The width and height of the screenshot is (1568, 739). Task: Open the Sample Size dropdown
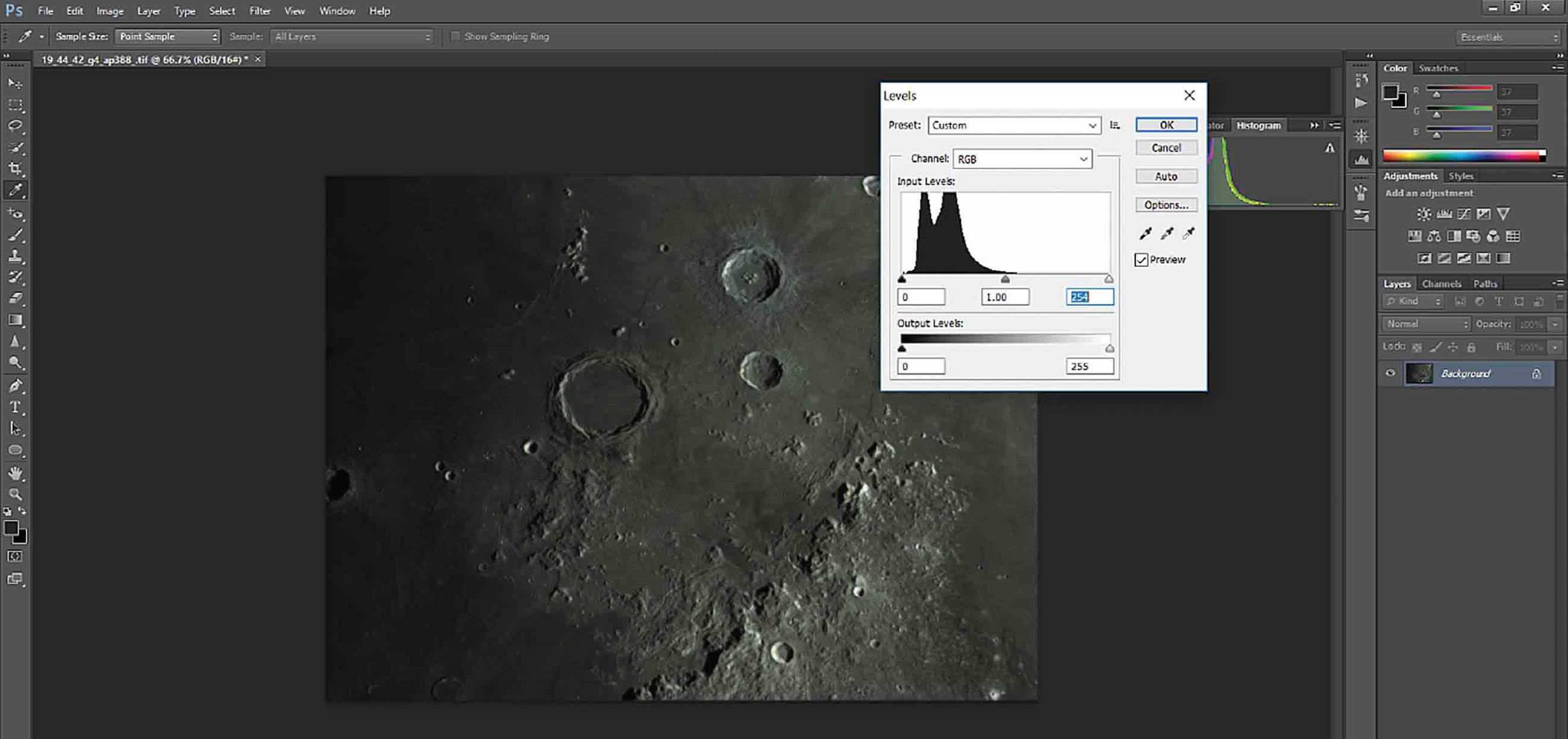[x=167, y=37]
